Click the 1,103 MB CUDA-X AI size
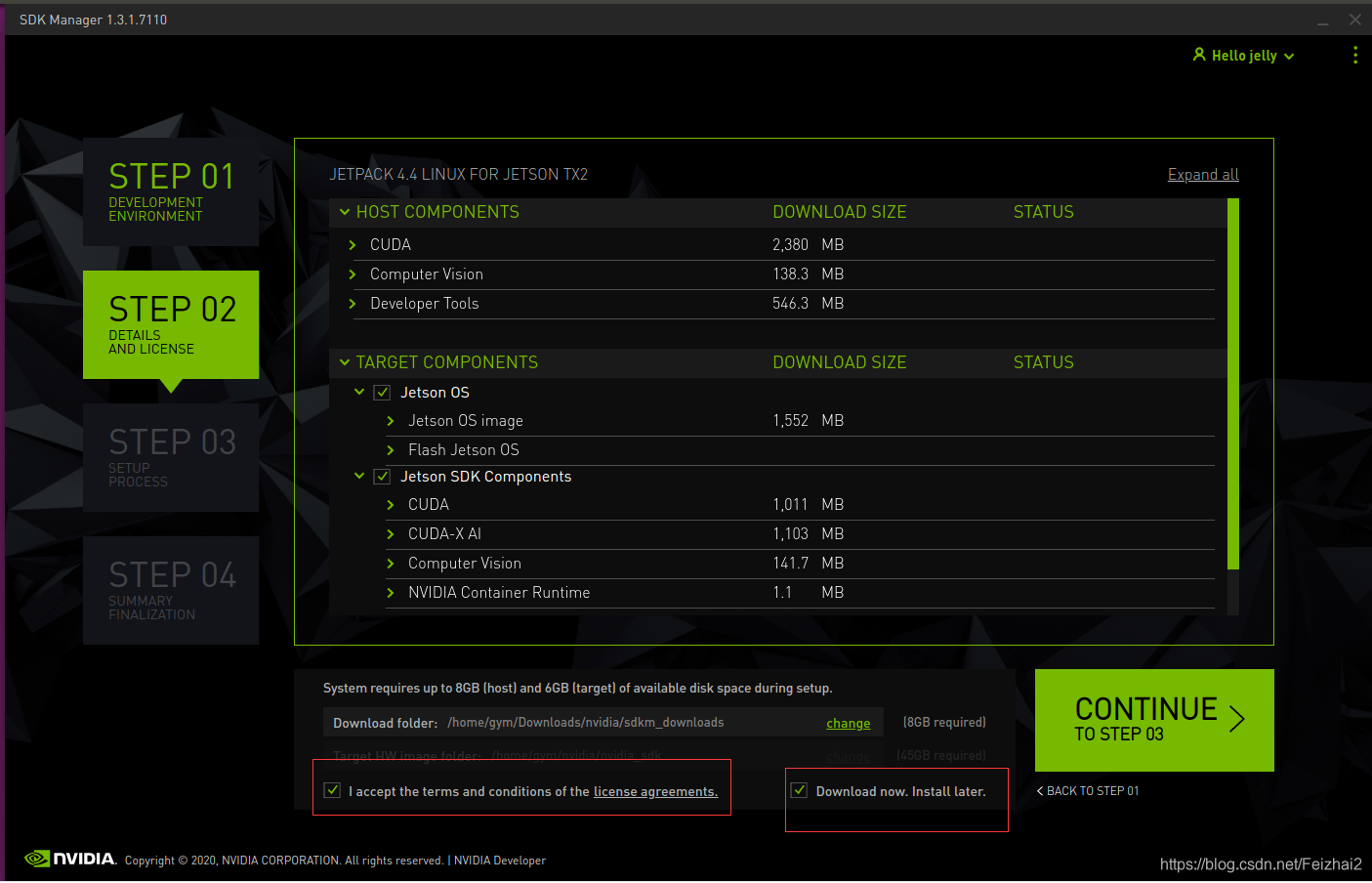1372x883 pixels. (808, 534)
